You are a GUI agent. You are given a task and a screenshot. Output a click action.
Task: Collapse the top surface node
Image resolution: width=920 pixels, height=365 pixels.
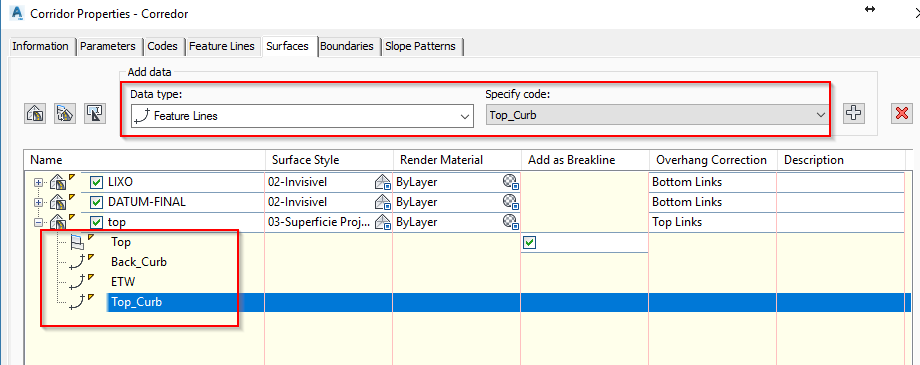(x=39, y=222)
